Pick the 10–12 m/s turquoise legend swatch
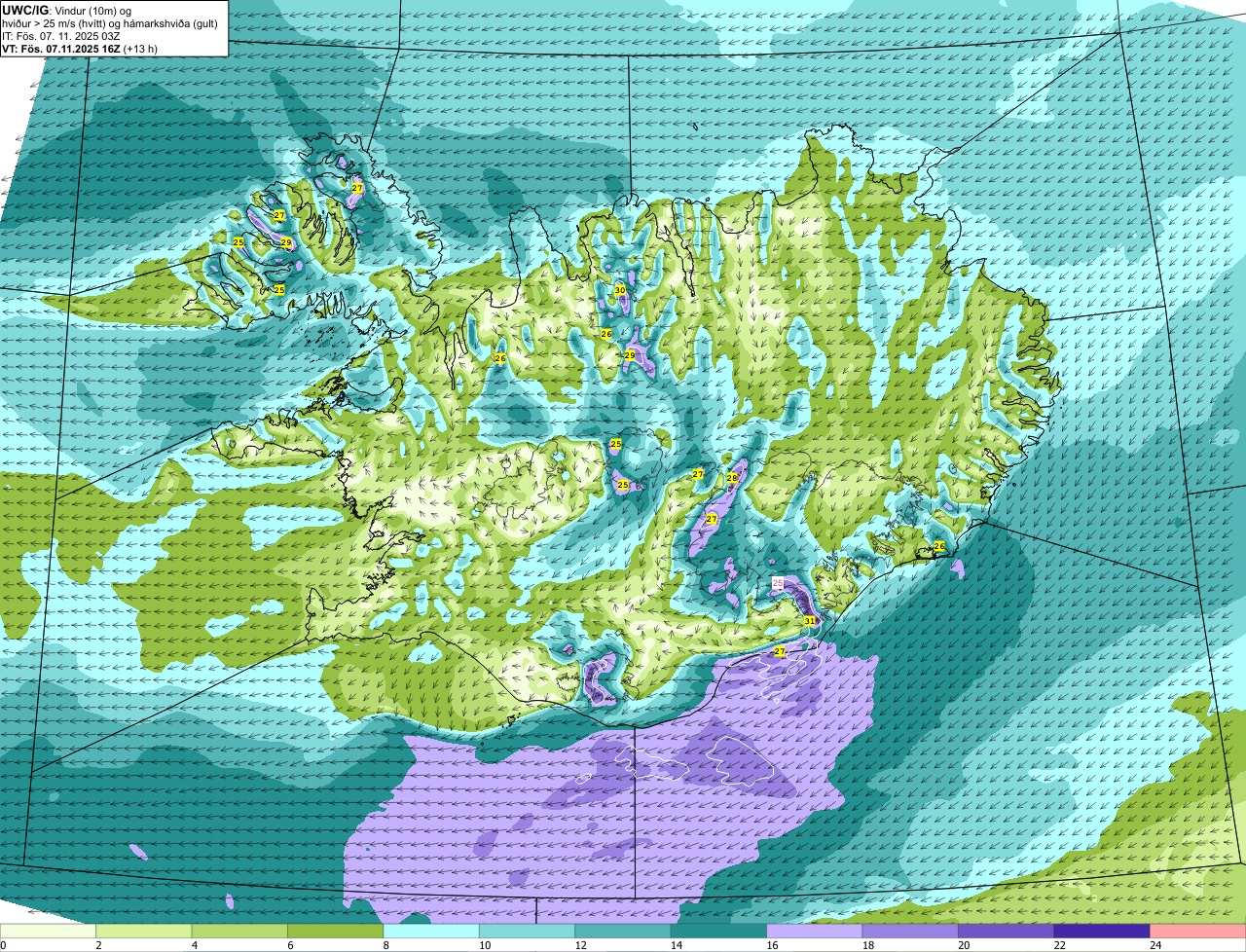The height and width of the screenshot is (952, 1246). (x=527, y=931)
